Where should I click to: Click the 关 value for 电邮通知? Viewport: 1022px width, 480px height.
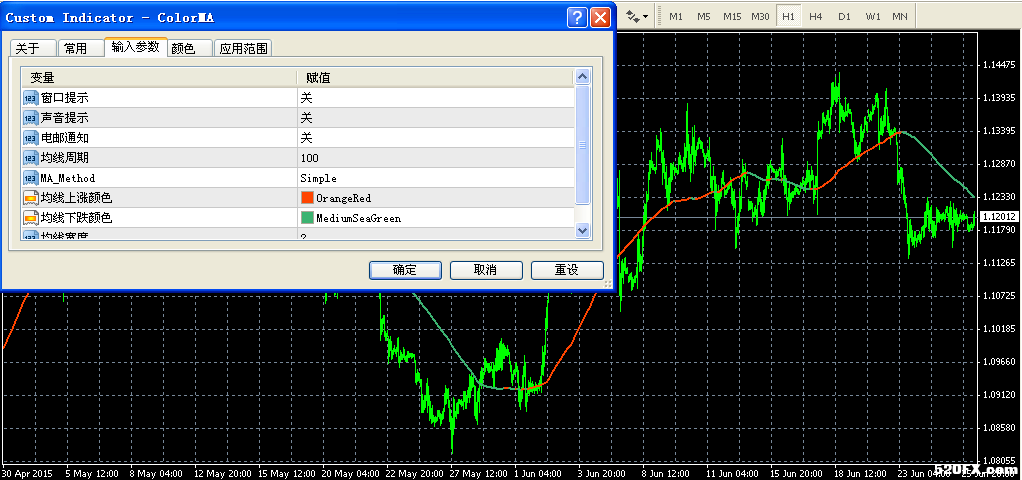tap(306, 138)
